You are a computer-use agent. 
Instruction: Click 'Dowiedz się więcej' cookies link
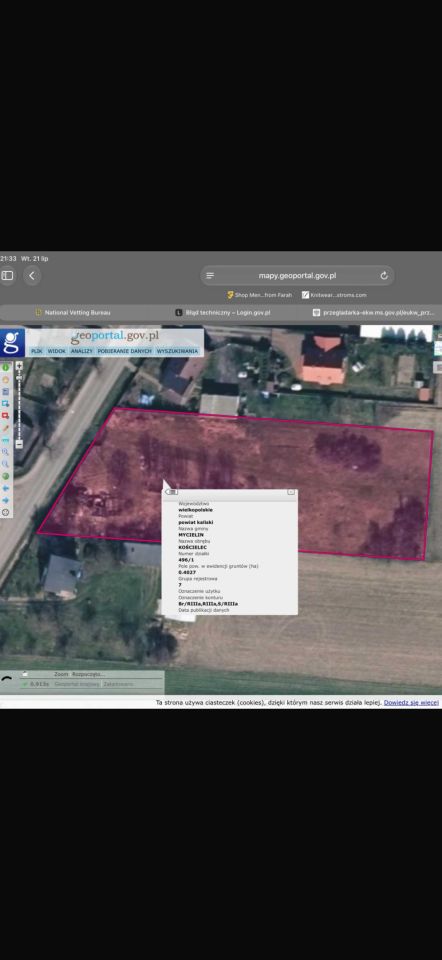tap(411, 703)
